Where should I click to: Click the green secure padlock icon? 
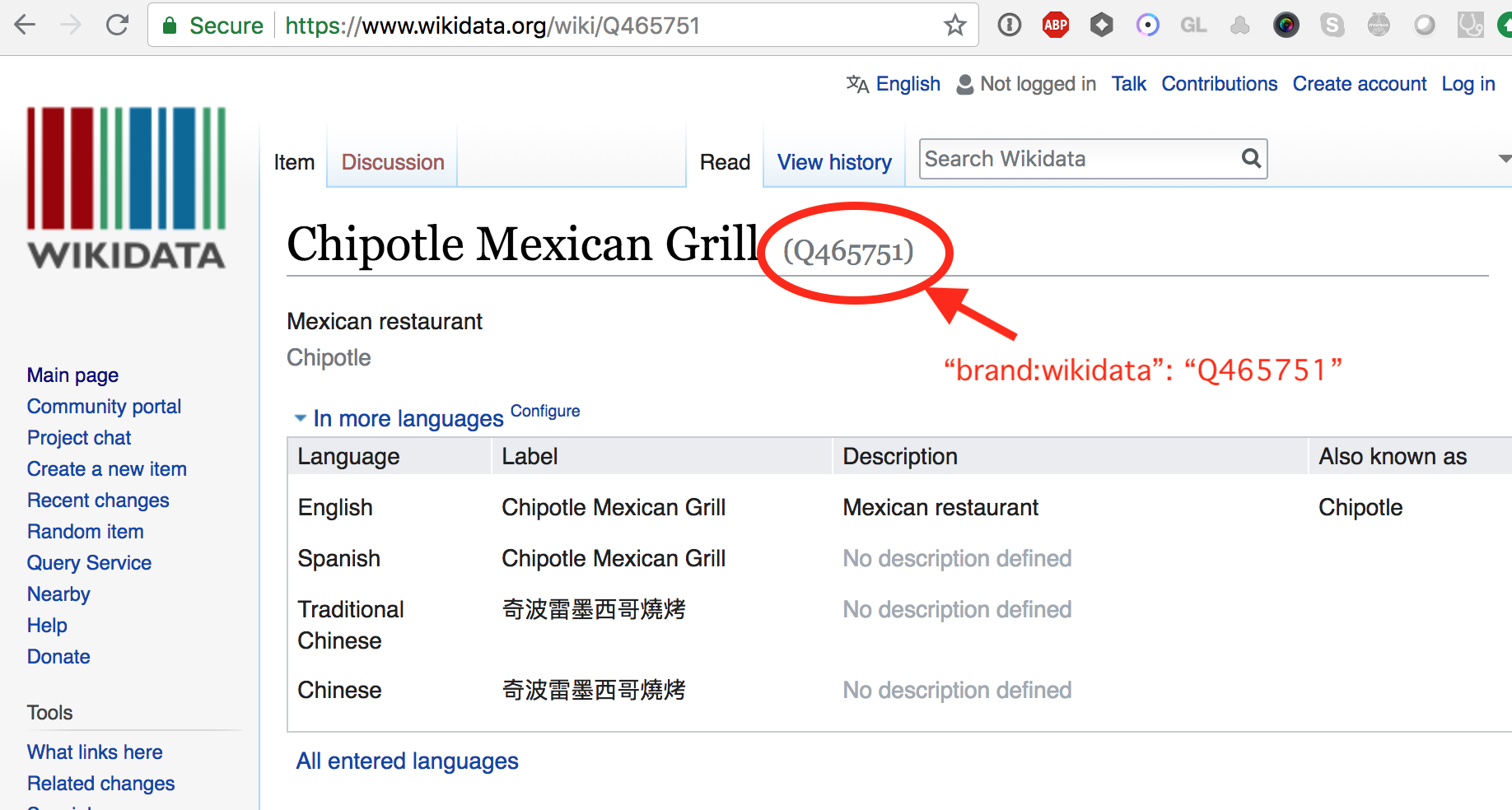pos(170,26)
